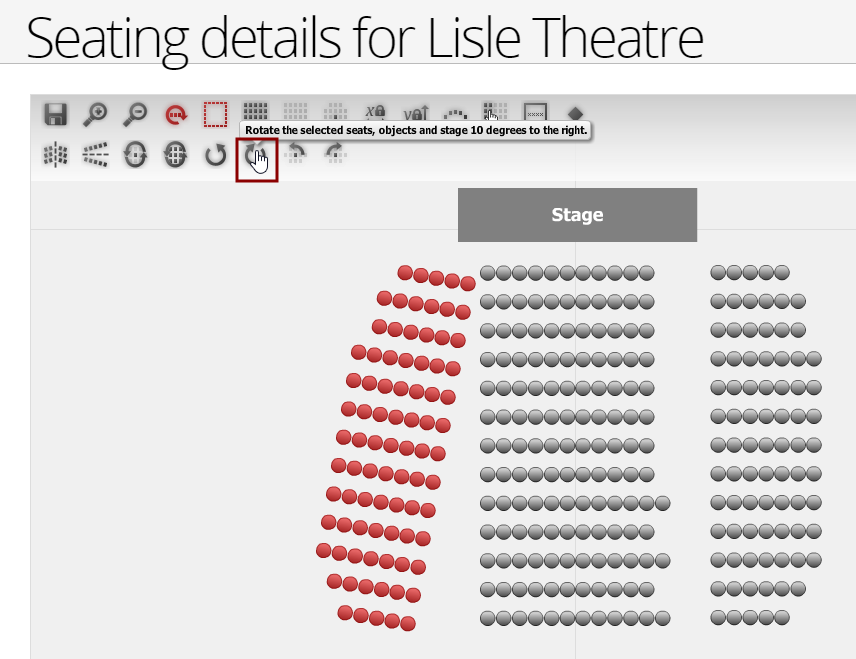The image size is (856, 659).
Task: Click the perspective-skewed seat grid icon
Action: click(55, 155)
